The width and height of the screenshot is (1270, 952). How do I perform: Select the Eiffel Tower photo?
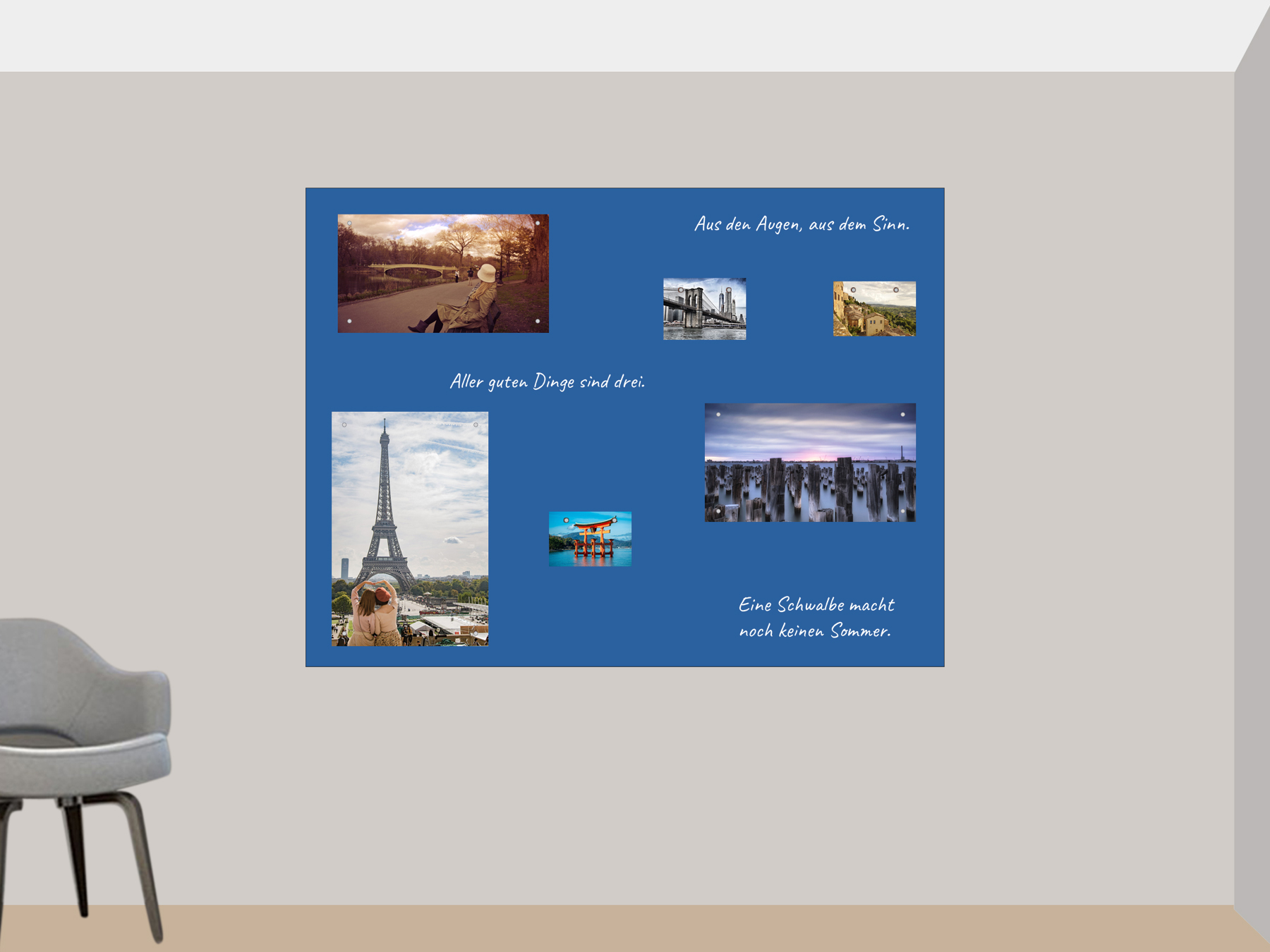(x=410, y=529)
